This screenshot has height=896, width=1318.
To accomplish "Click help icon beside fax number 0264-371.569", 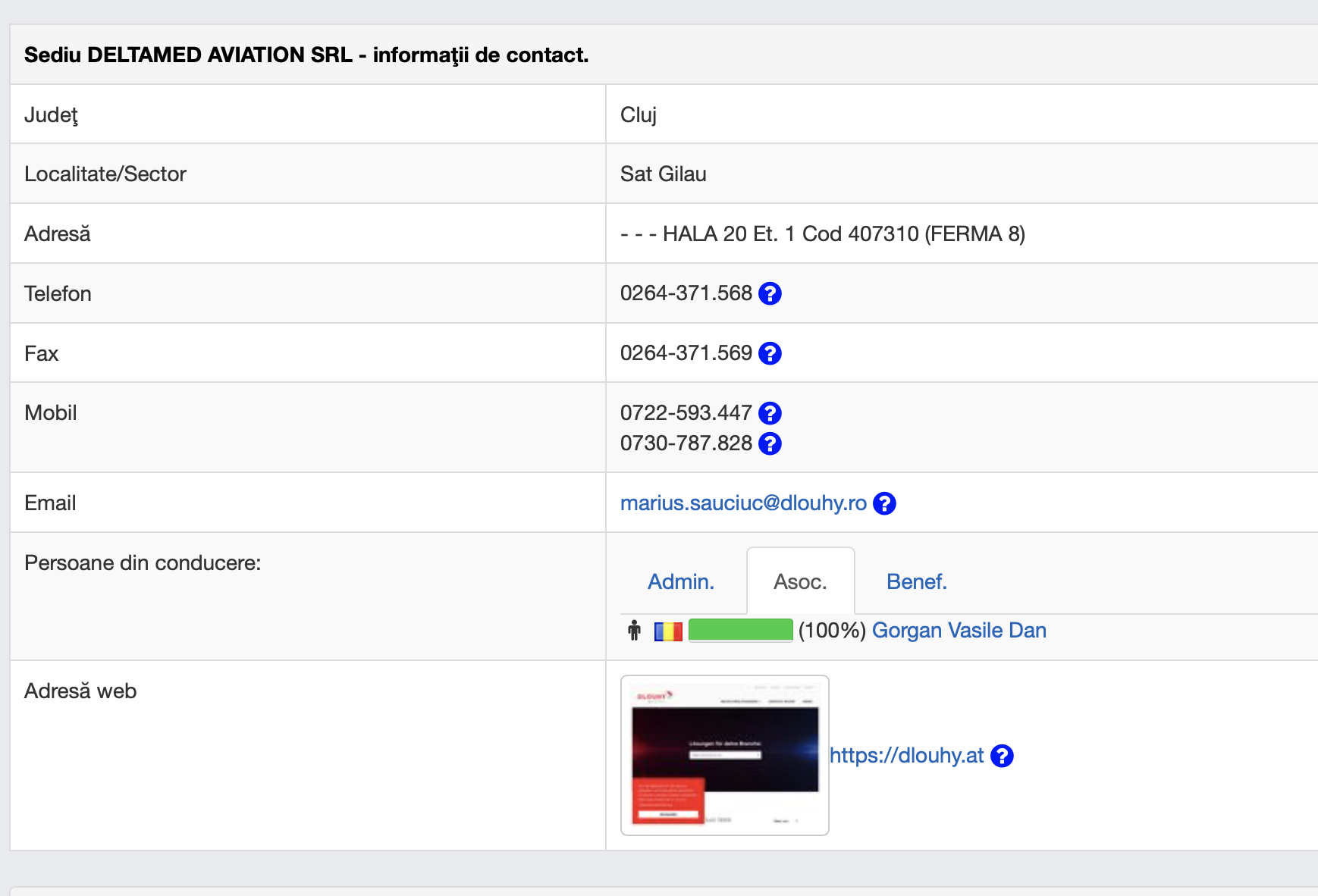I will (x=770, y=353).
